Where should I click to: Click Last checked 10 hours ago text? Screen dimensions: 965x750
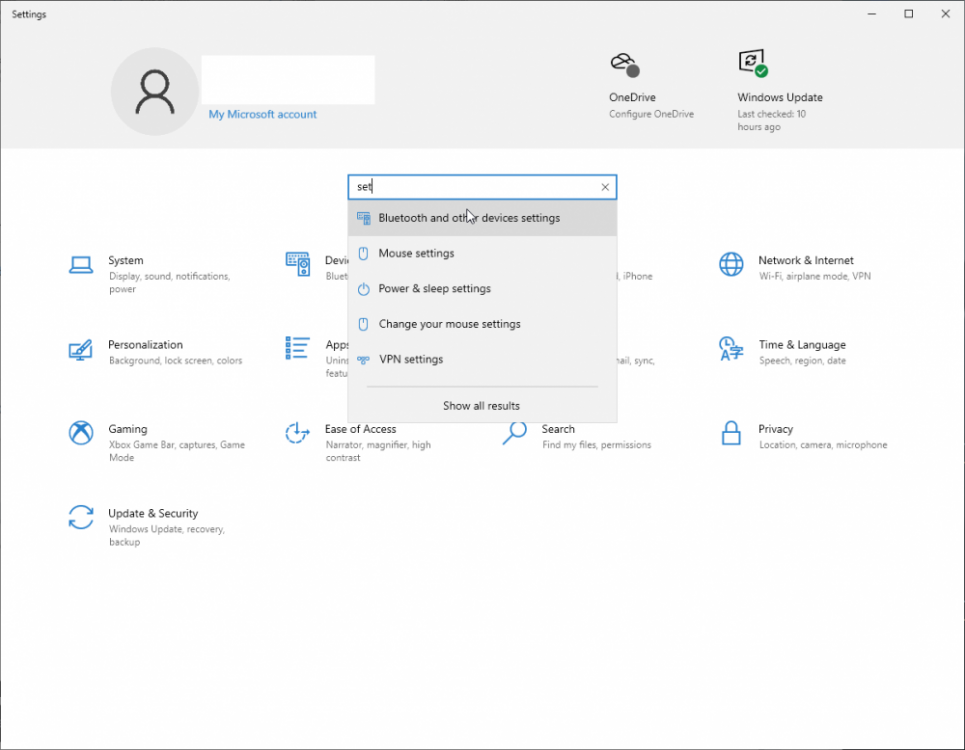coord(772,121)
